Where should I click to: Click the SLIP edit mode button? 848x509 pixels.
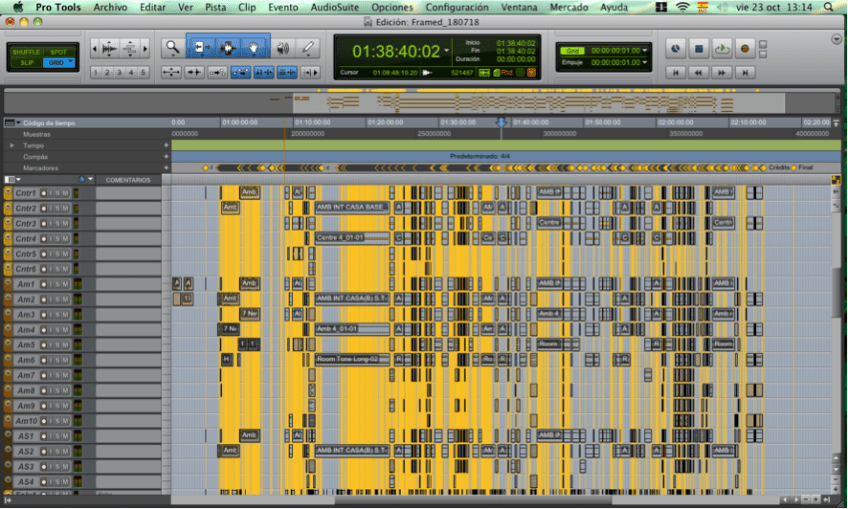click(x=27, y=63)
